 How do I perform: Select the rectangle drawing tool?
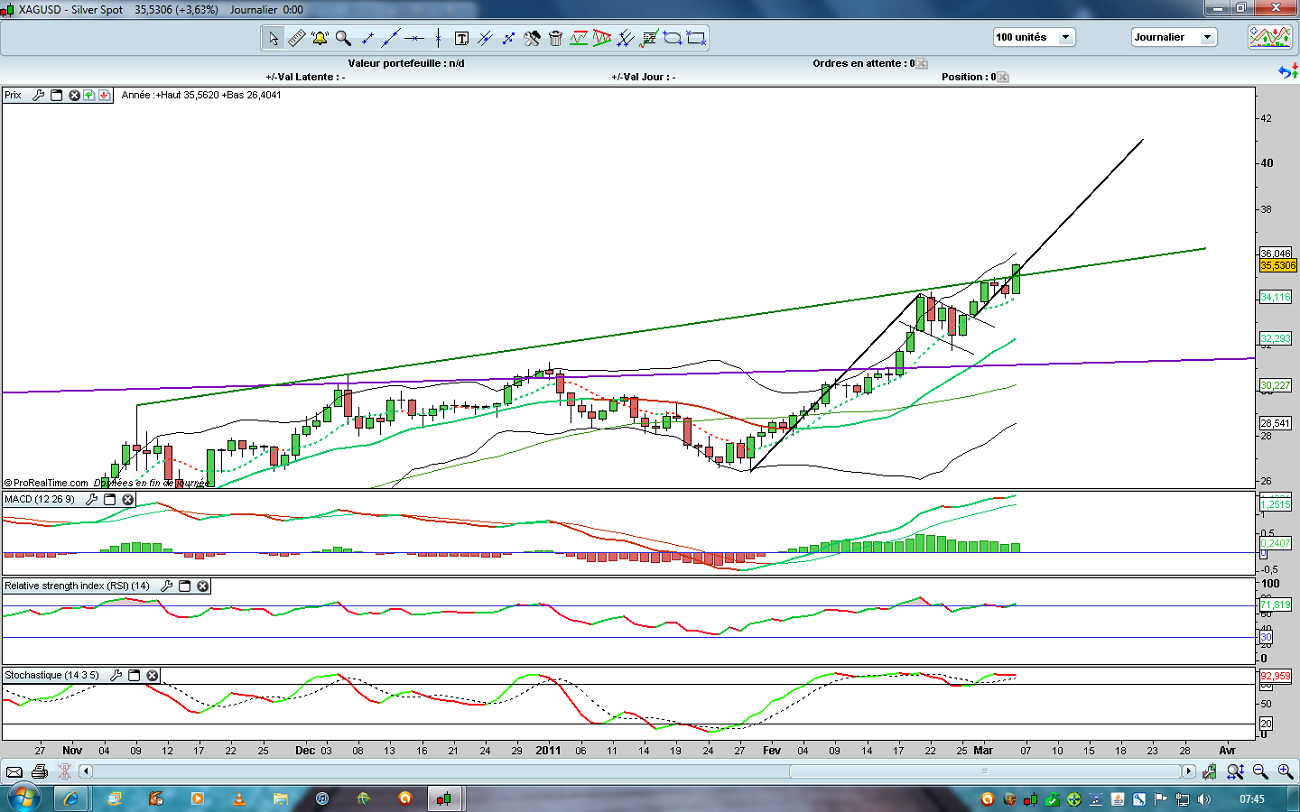click(x=697, y=38)
